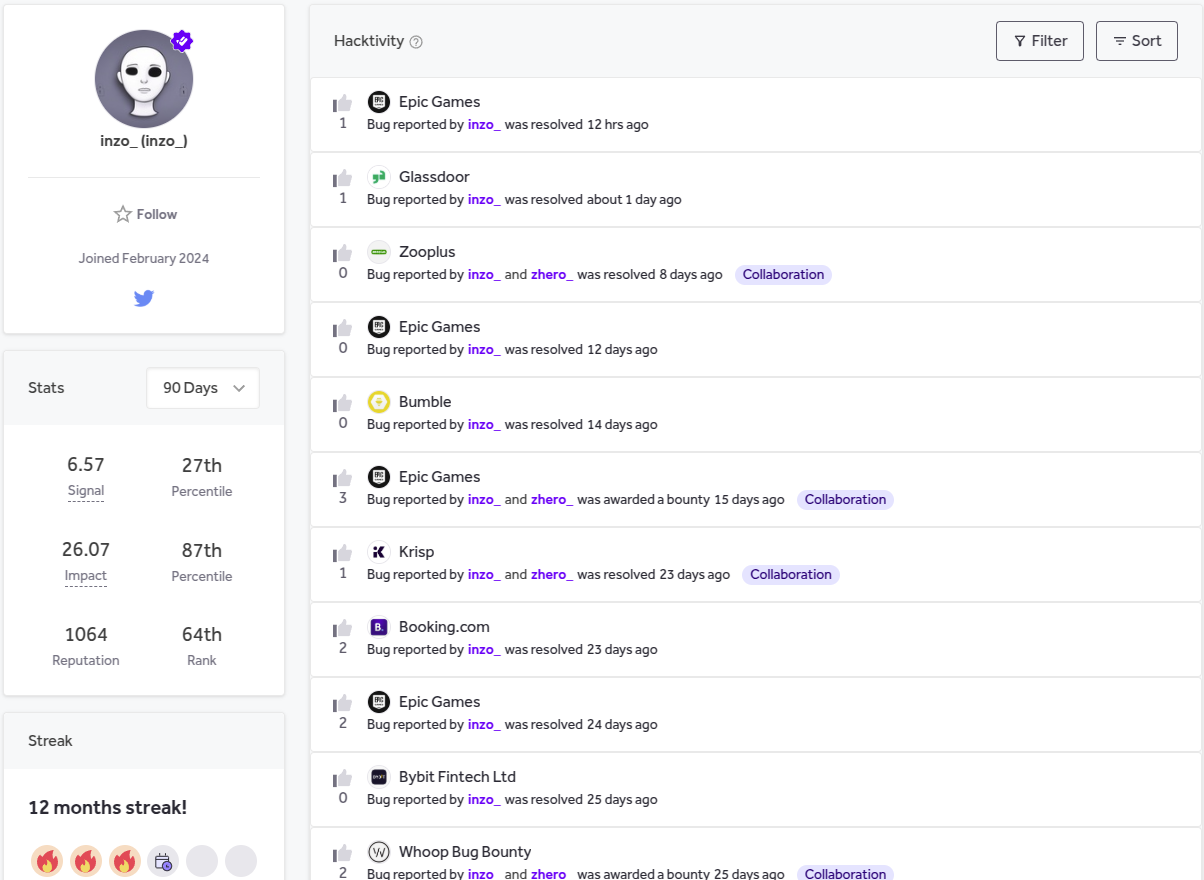This screenshot has width=1204, height=880.
Task: Upvote the Epic Games report resolved 12 hrs ago
Action: point(343,103)
